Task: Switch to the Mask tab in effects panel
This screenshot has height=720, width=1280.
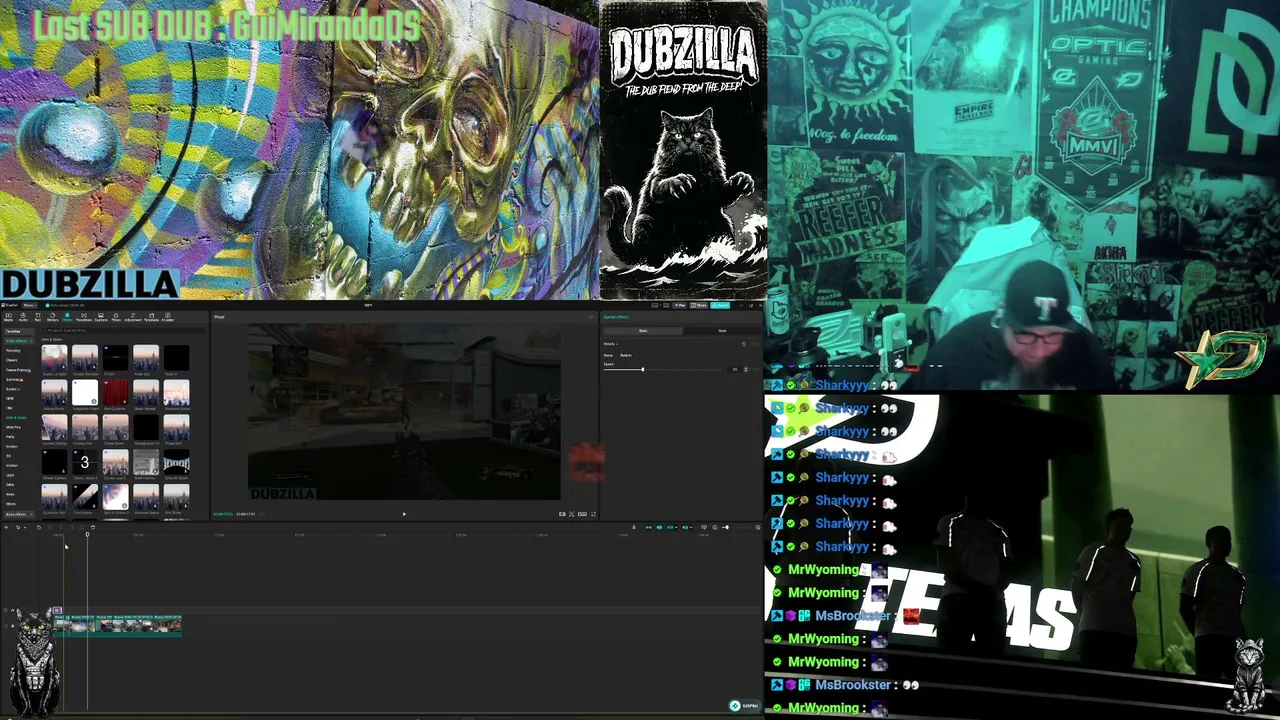Action: [x=722, y=331]
